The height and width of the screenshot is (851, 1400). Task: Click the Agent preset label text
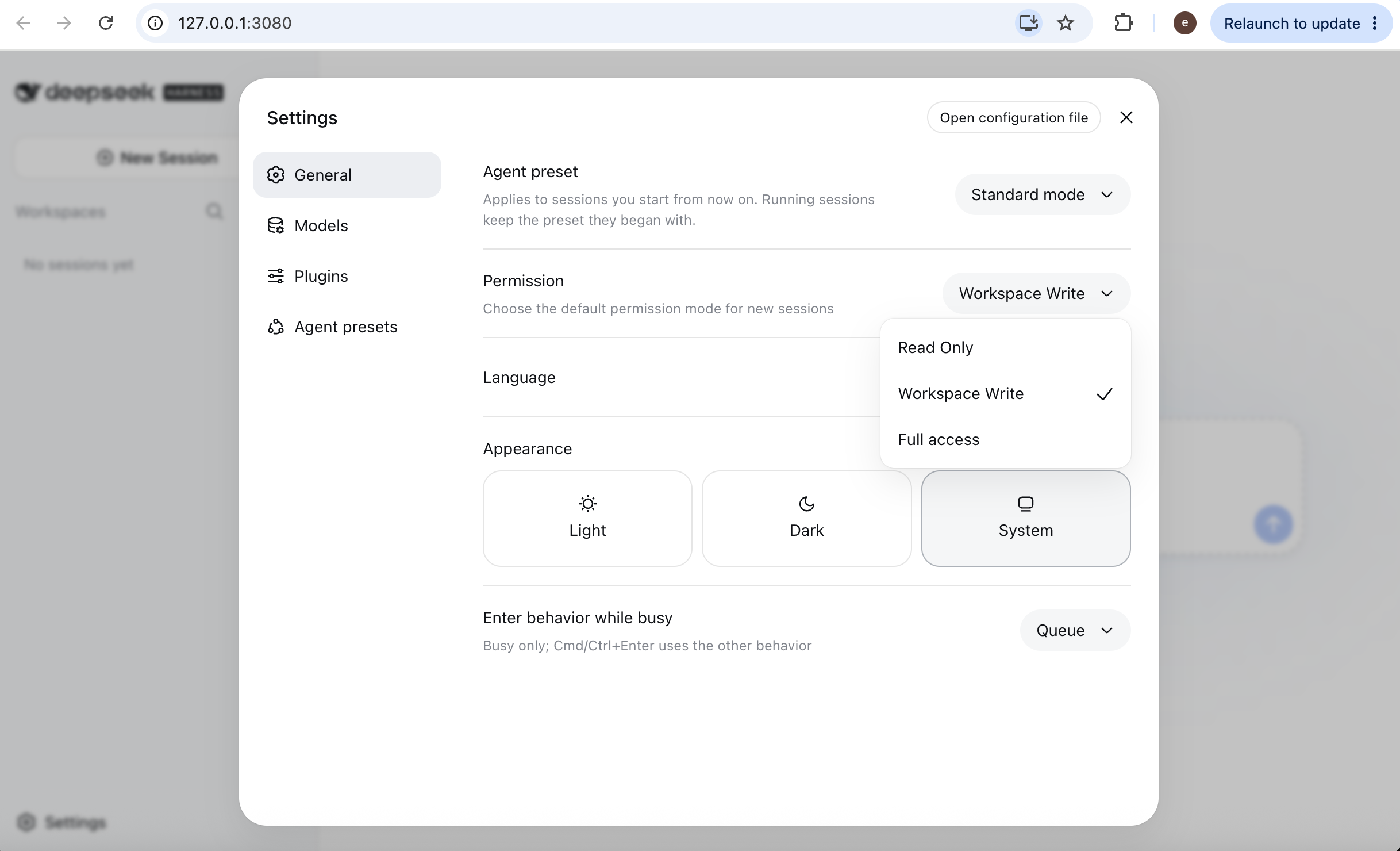click(x=530, y=171)
